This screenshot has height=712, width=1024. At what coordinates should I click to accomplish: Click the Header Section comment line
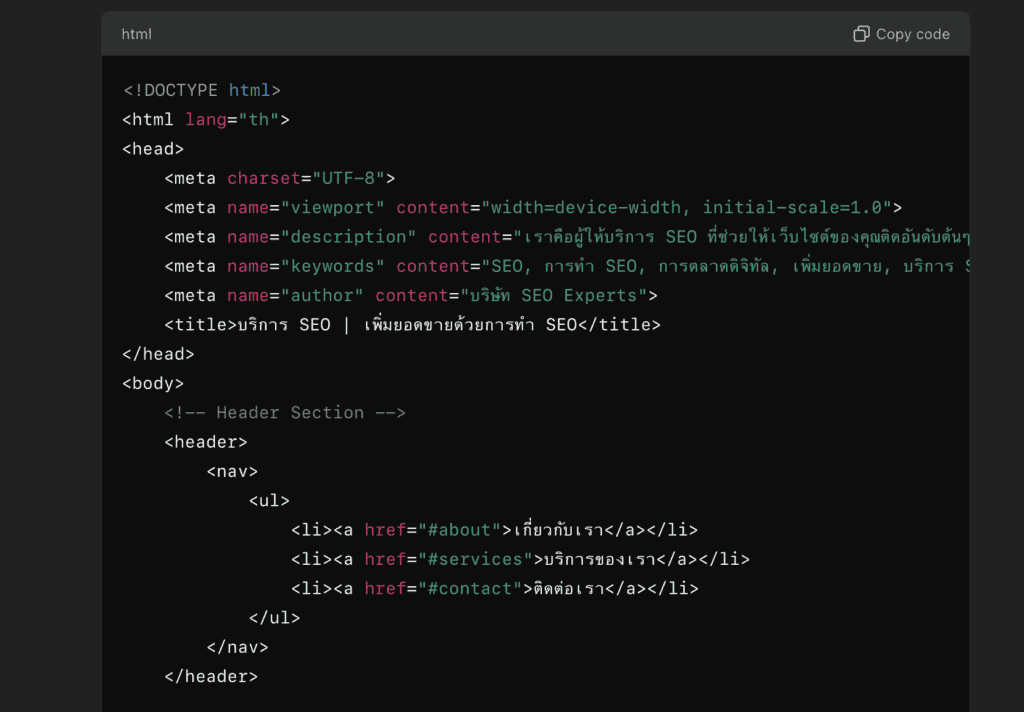[285, 413]
